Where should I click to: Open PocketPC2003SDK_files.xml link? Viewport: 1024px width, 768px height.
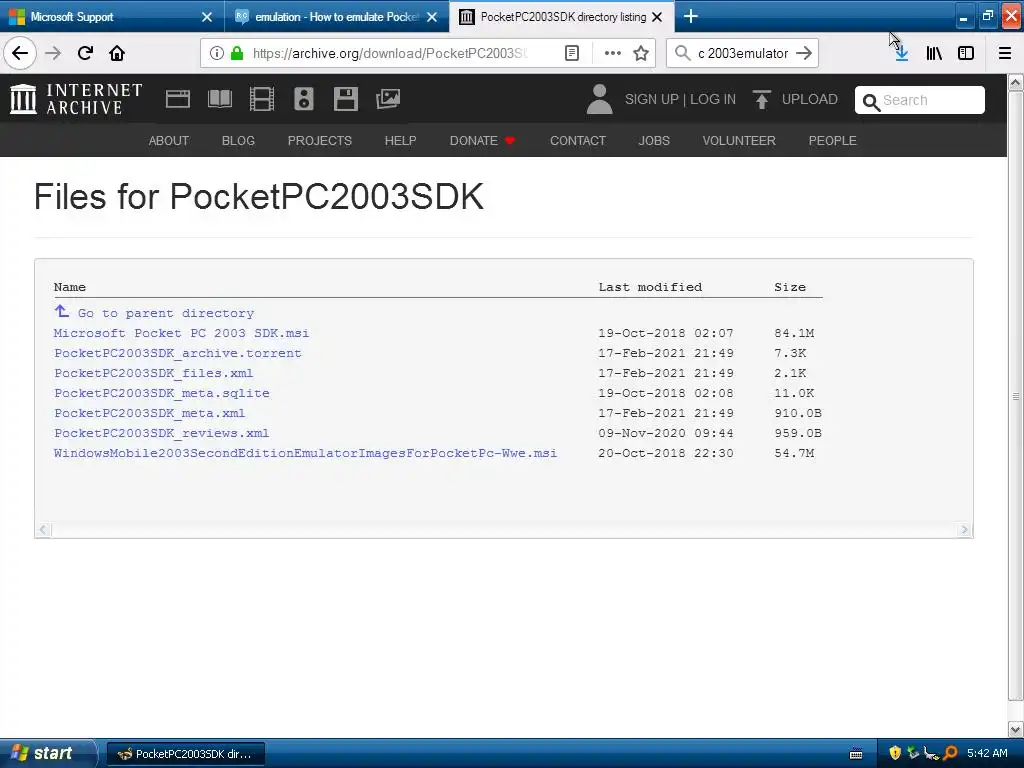[x=153, y=373]
